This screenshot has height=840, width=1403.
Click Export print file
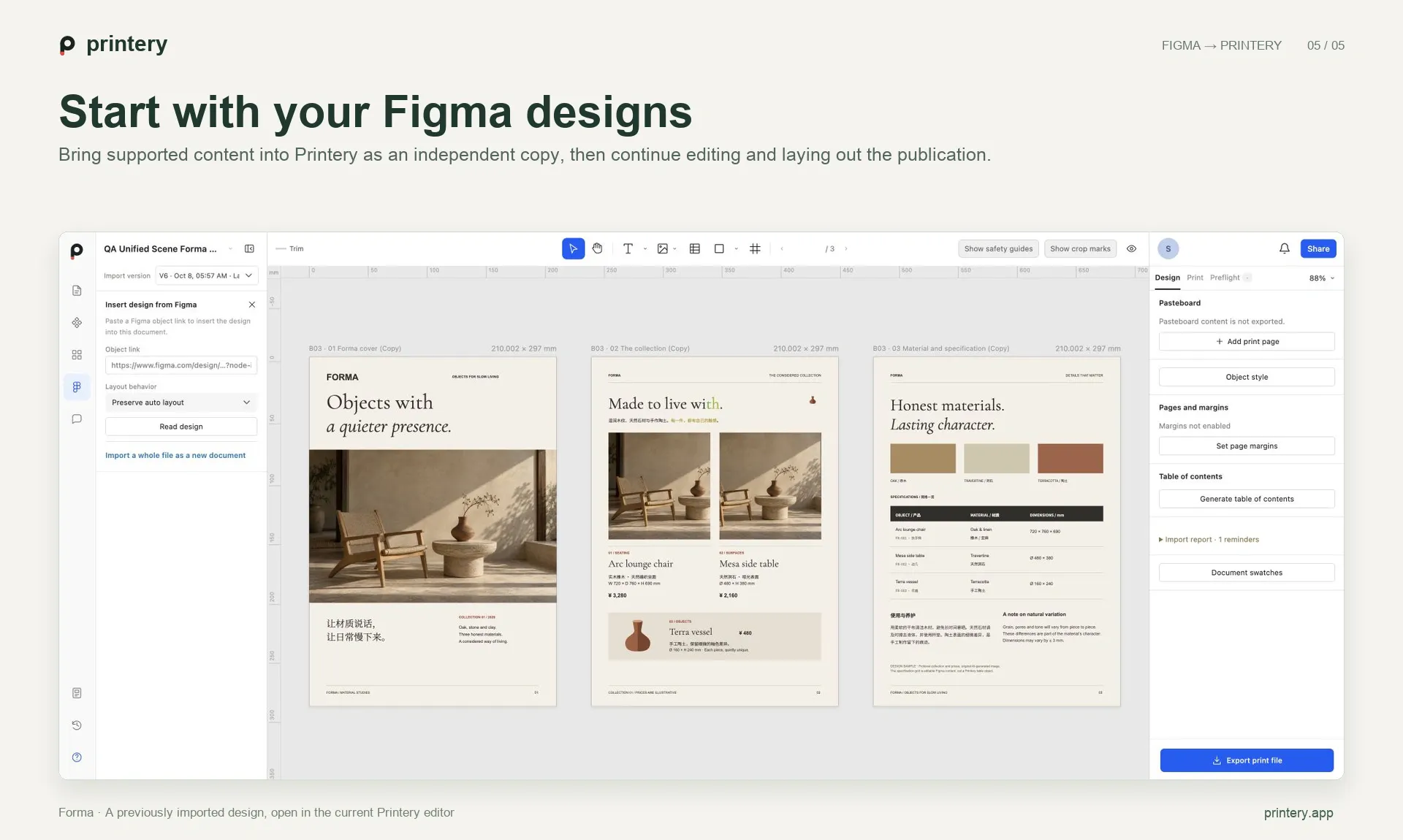[1247, 760]
